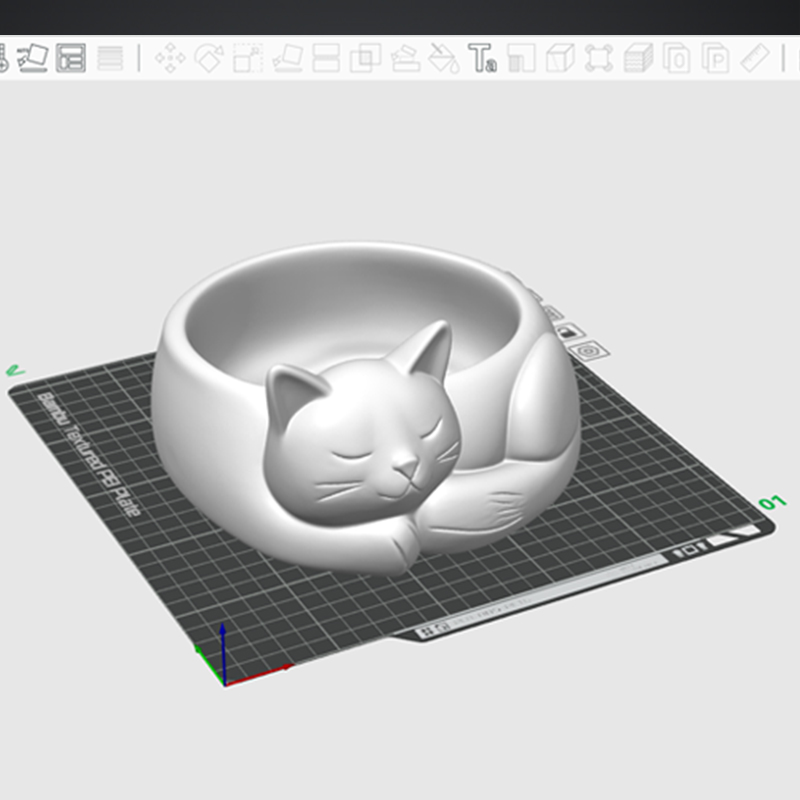Select the Cut tool
Image resolution: width=800 pixels, height=800 pixels.
326,58
